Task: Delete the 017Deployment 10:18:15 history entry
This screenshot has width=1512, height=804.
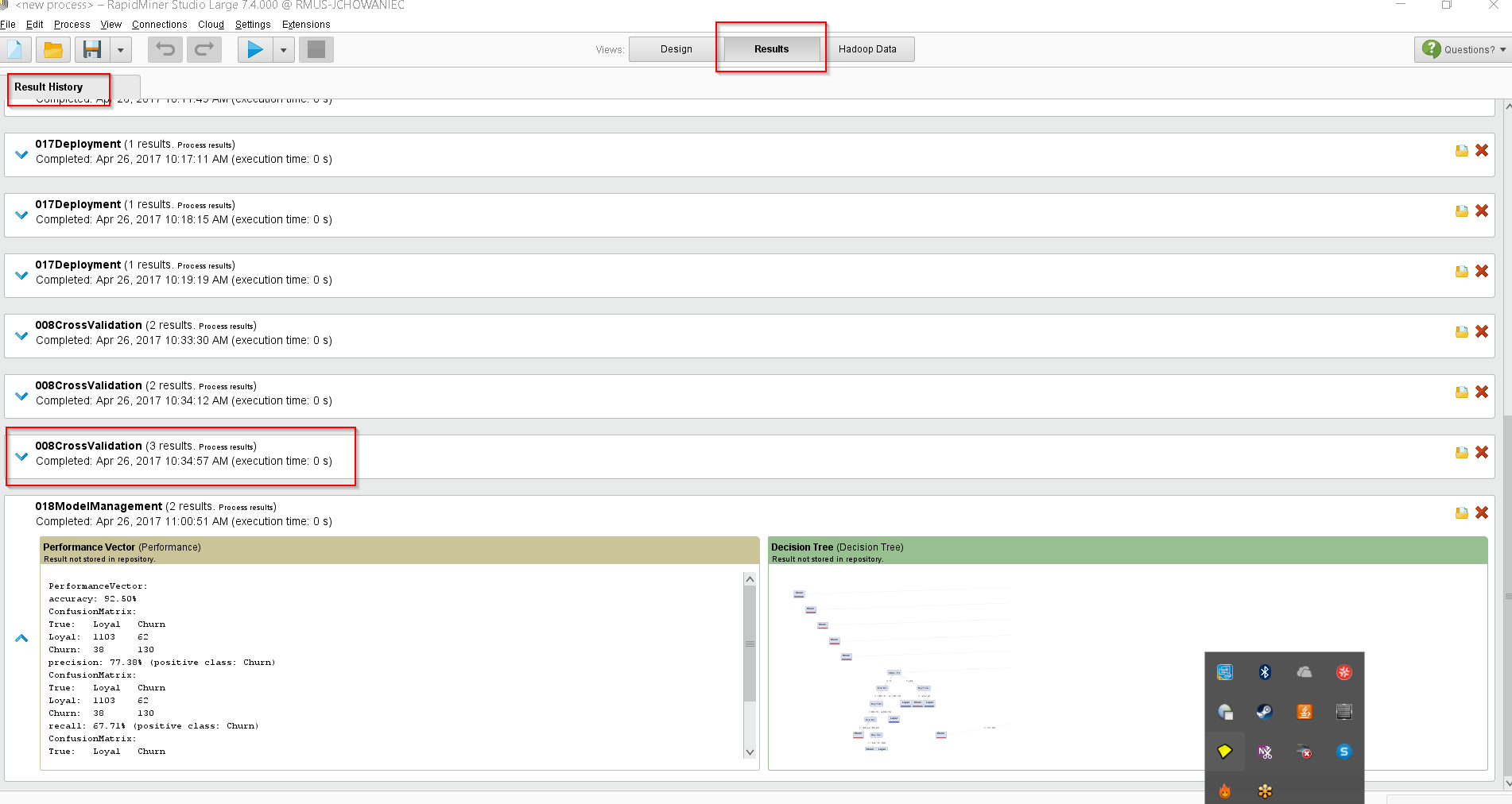Action: pos(1482,211)
